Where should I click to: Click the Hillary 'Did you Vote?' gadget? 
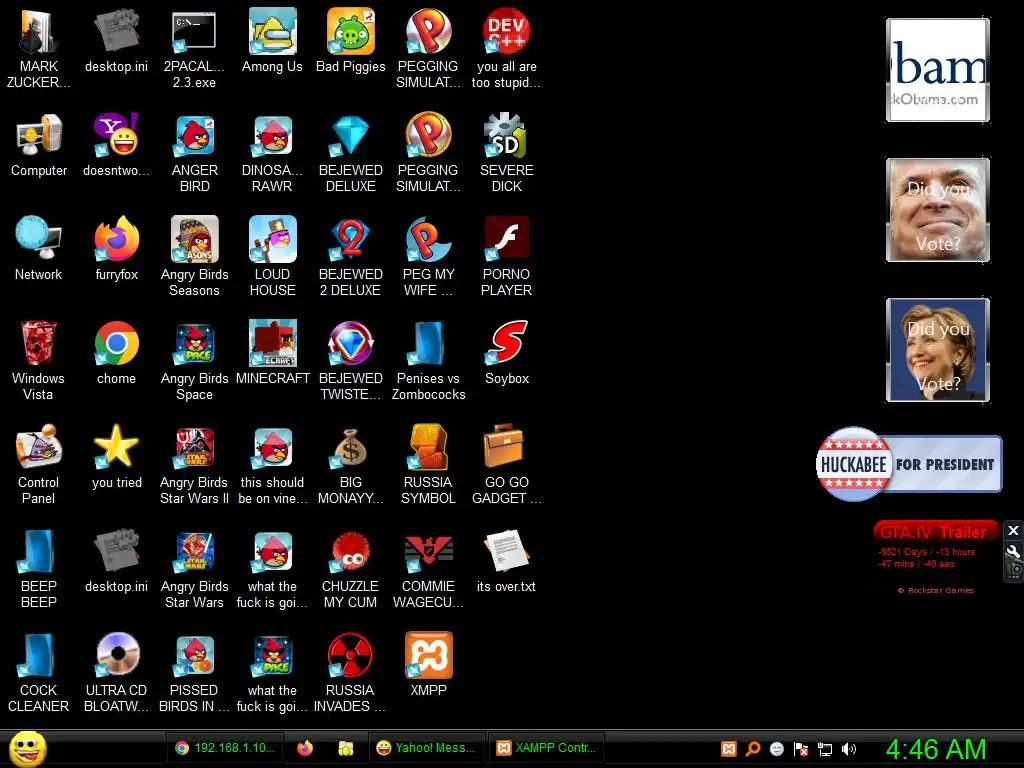[x=938, y=349]
